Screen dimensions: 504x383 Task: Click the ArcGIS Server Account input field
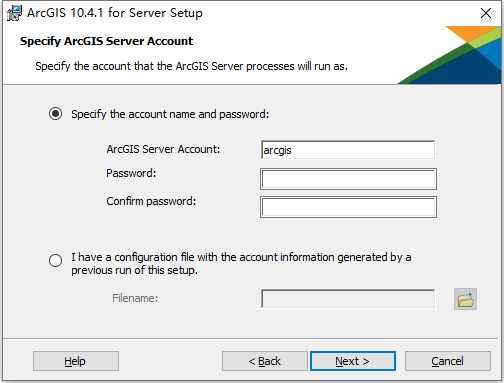pyautogui.click(x=348, y=150)
